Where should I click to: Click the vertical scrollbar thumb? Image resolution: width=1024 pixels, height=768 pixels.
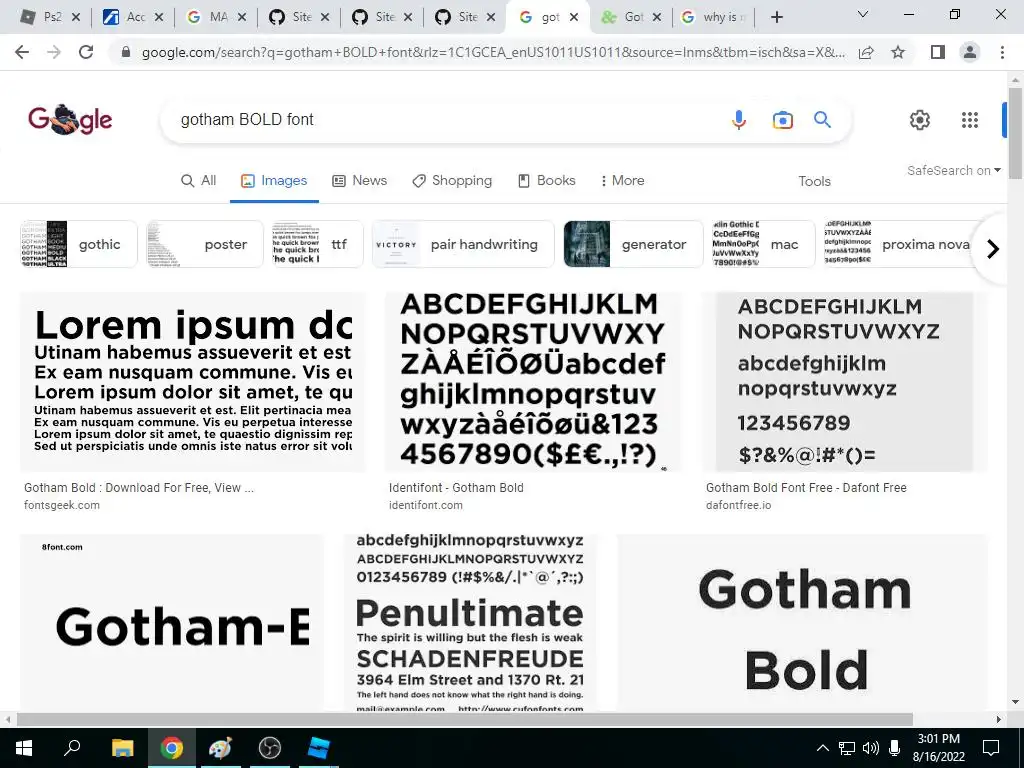pos(1015,133)
